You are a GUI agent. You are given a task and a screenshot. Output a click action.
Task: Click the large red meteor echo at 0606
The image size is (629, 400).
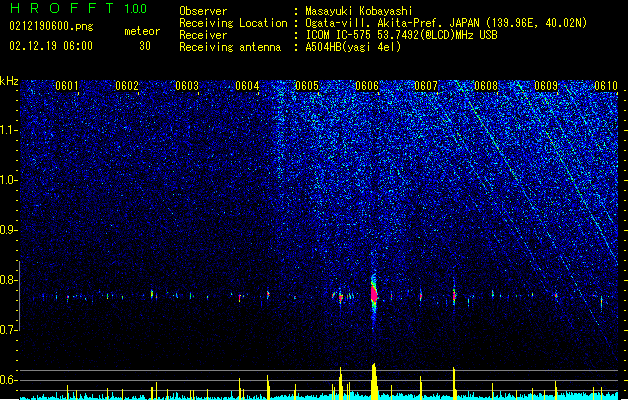374,295
